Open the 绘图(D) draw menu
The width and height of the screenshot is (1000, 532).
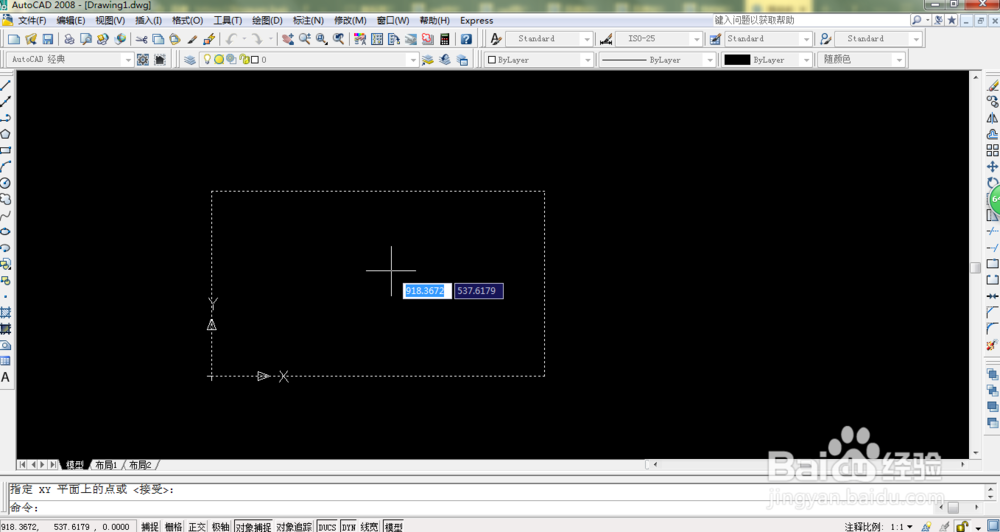tap(267, 20)
